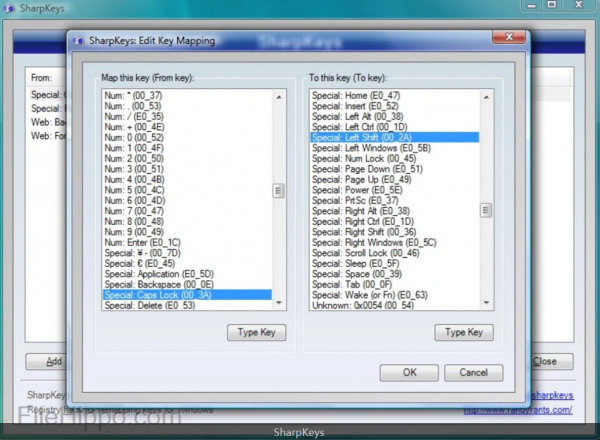Click the Close button in the main window
This screenshot has width=600, height=440.
553,361
